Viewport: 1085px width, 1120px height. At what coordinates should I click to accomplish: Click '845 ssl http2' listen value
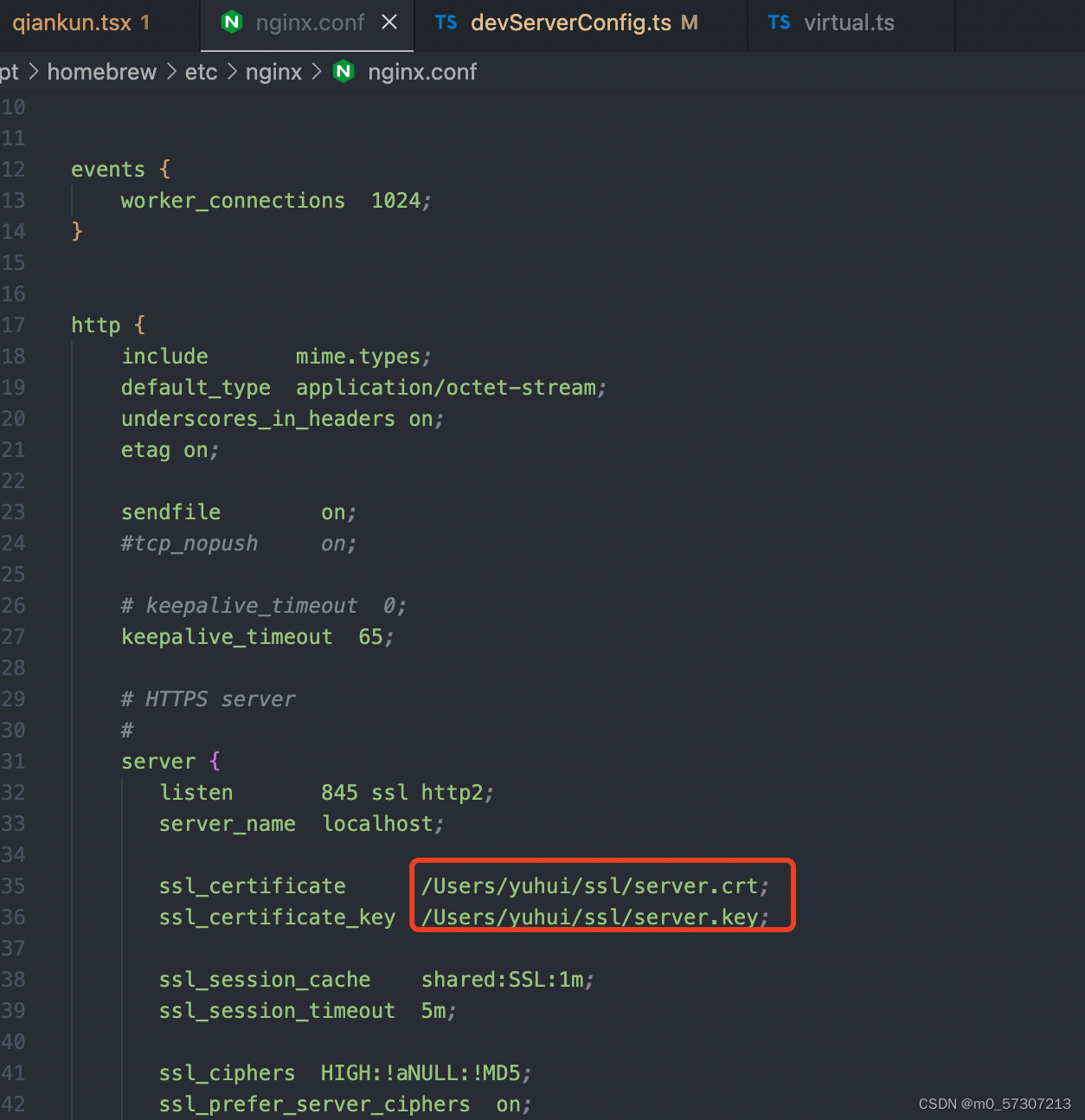[x=401, y=793]
